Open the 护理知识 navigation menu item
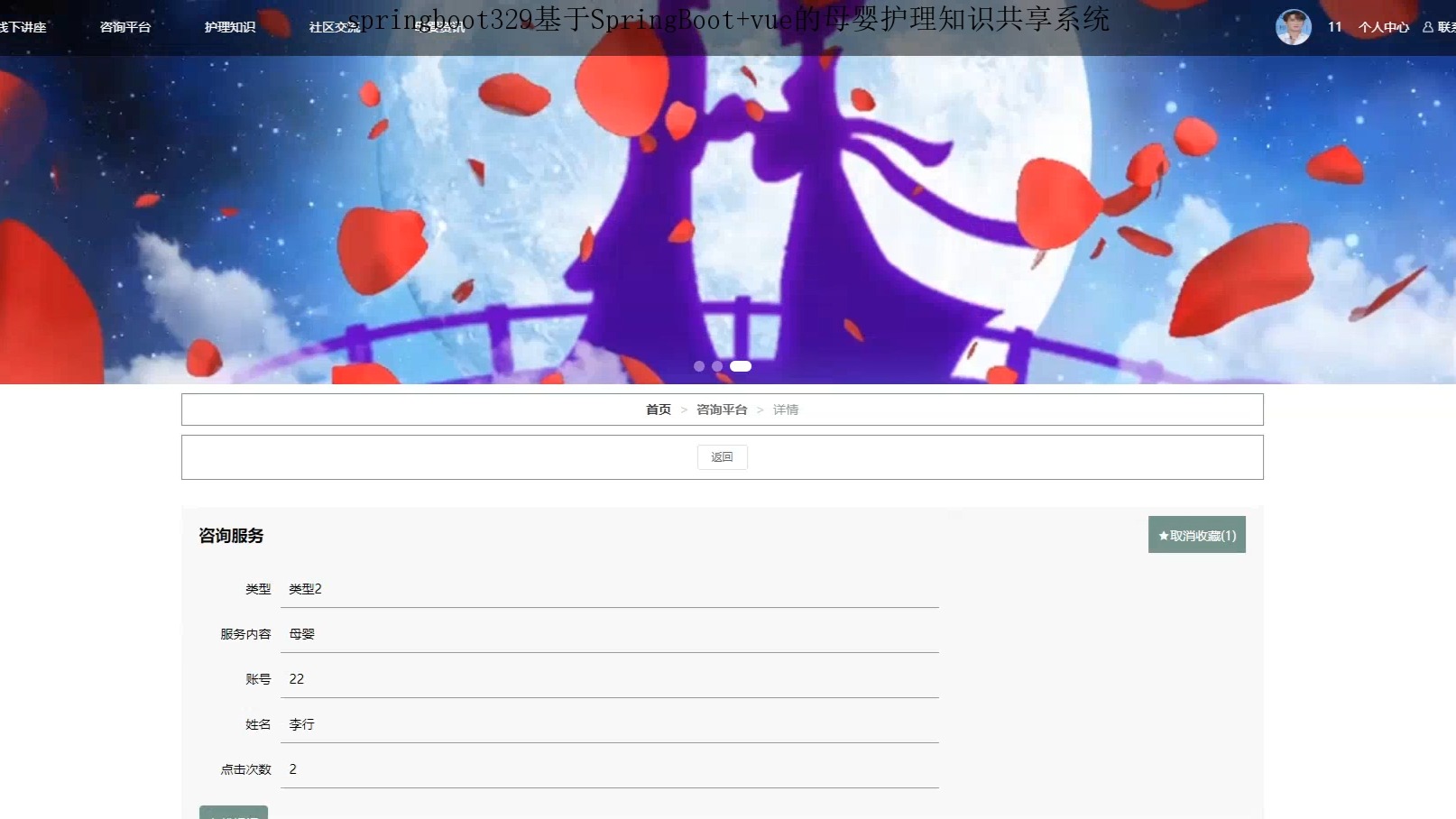This screenshot has height=819, width=1456. 230,27
